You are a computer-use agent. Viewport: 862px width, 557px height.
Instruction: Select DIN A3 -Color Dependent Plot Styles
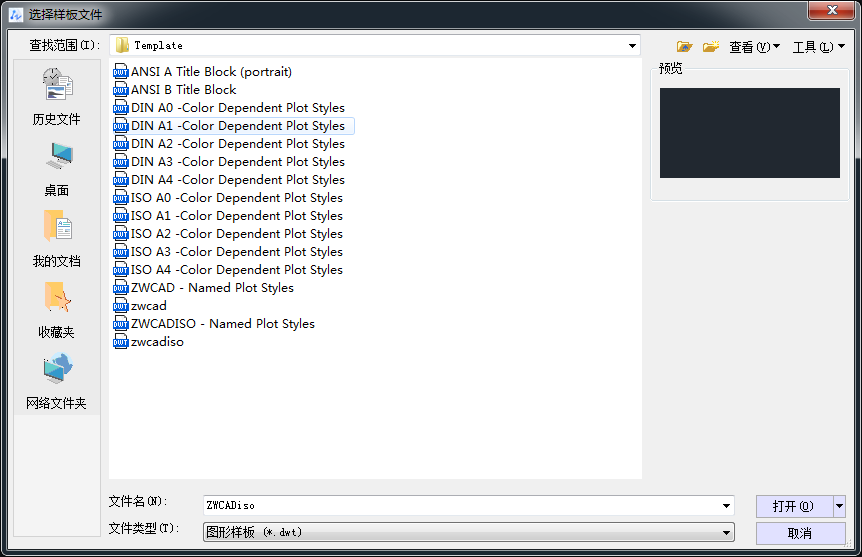238,162
